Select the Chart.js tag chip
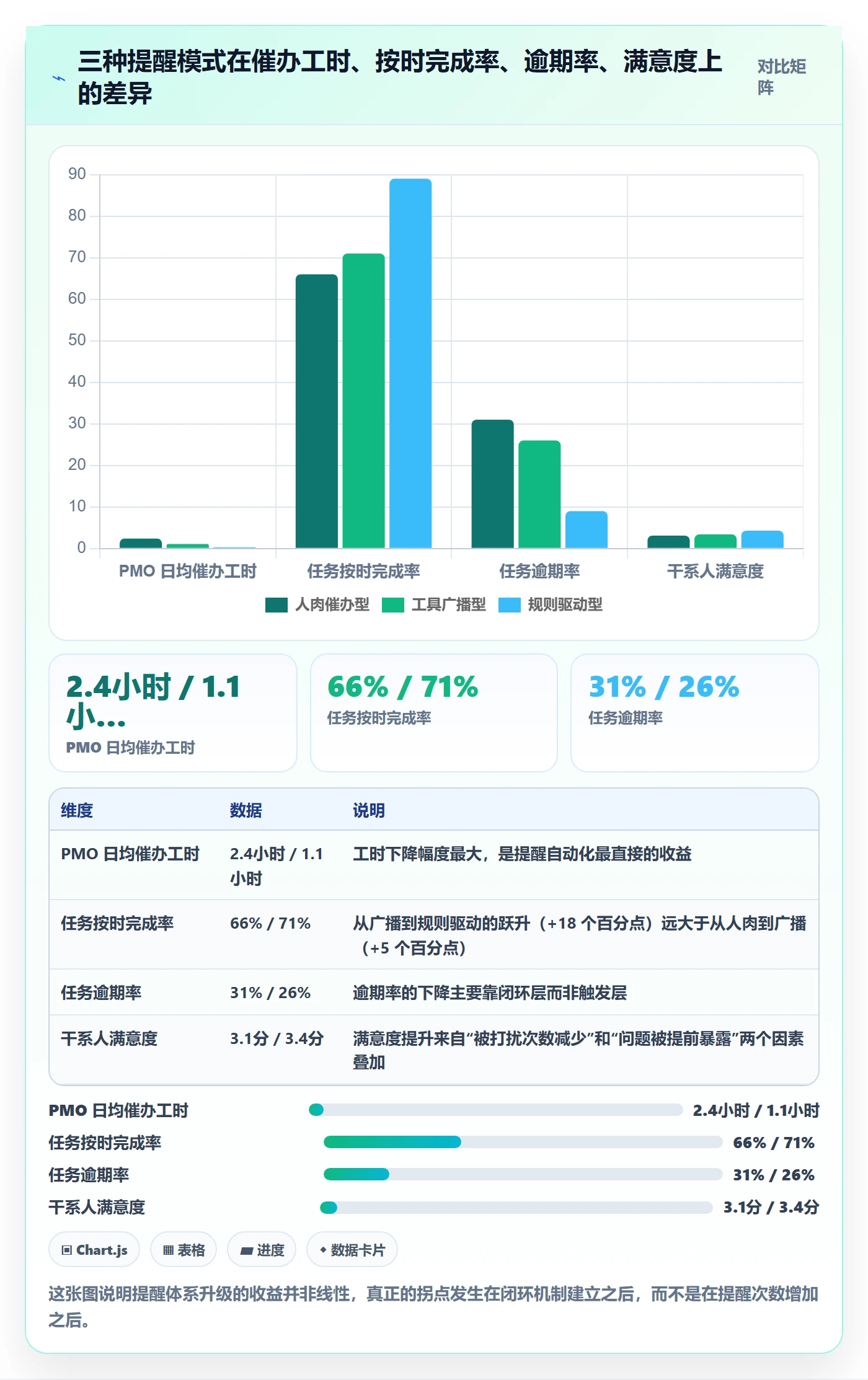Screen dimensions: 868x1380 click(94, 1250)
